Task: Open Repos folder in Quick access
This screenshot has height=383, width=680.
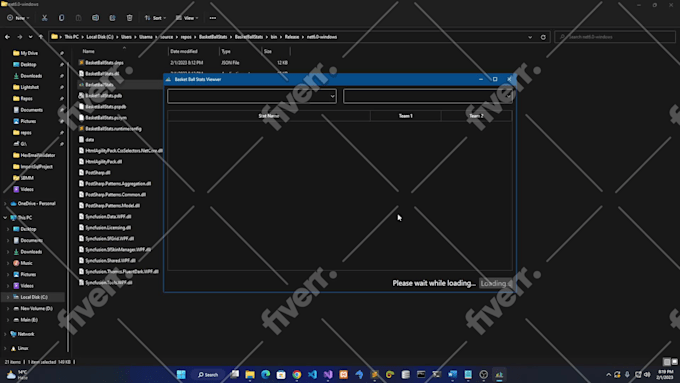Action: 26,98
